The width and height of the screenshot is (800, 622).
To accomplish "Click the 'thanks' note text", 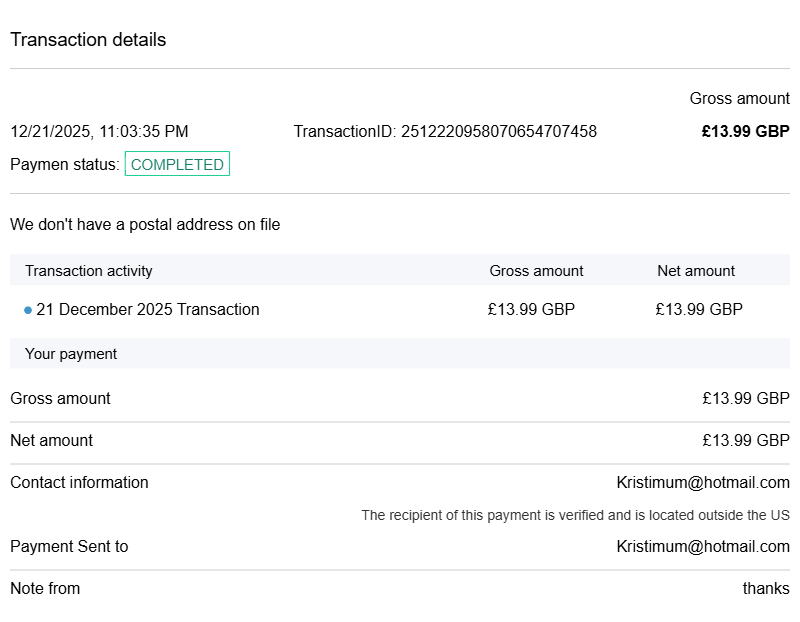I will point(766,589).
